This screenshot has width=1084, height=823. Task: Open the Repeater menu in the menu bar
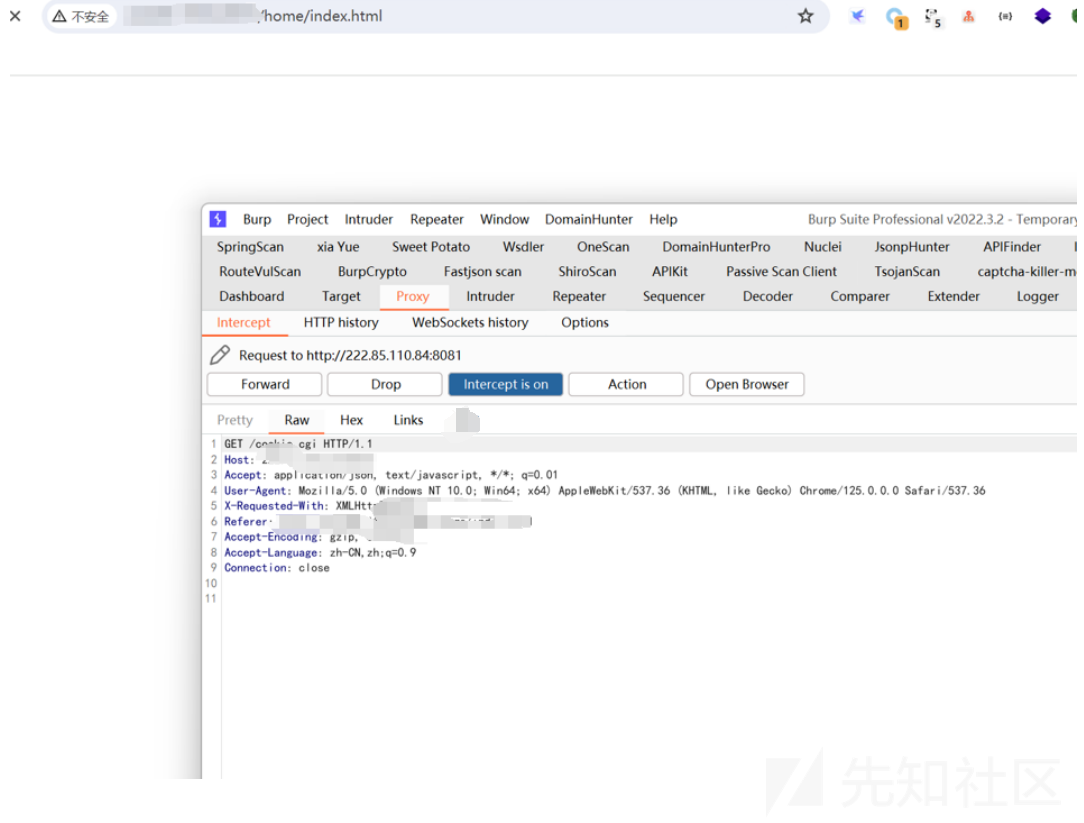[x=436, y=219]
